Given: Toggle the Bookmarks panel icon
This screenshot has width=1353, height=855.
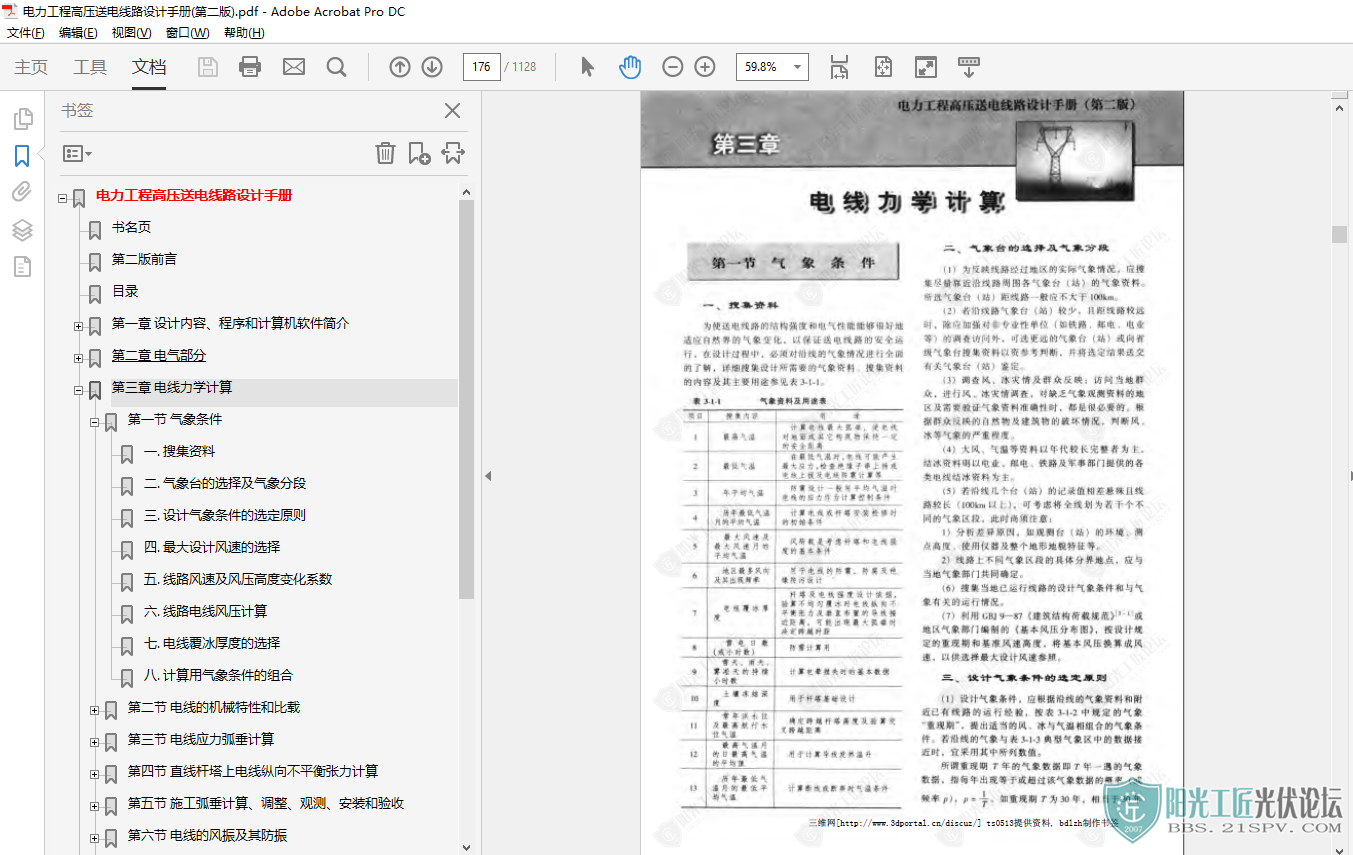Looking at the screenshot, I should [x=22, y=155].
